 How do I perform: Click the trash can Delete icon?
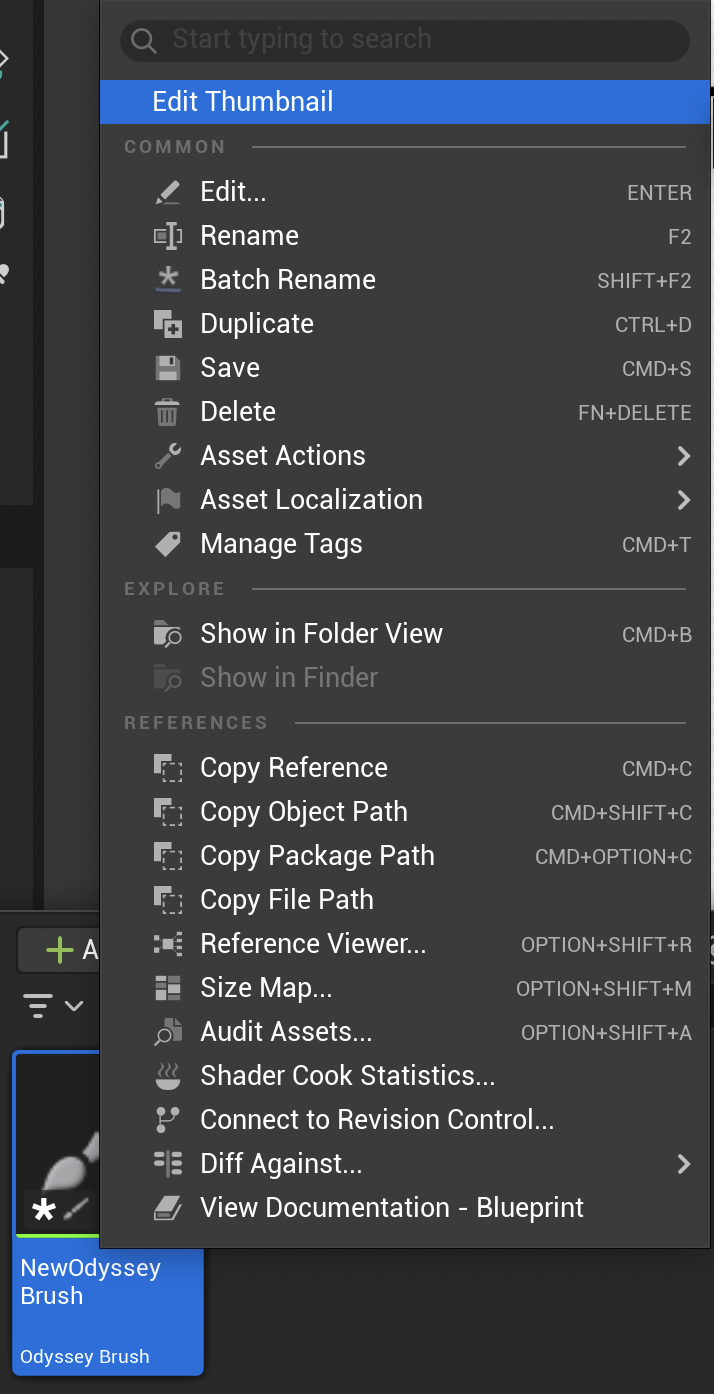(x=168, y=412)
